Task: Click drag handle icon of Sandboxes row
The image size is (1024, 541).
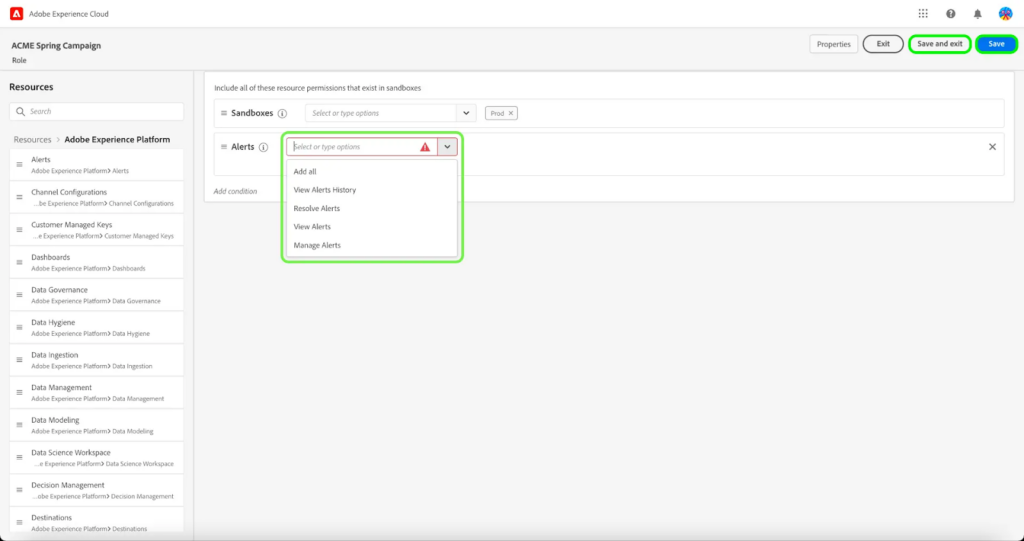Action: pyautogui.click(x=223, y=113)
